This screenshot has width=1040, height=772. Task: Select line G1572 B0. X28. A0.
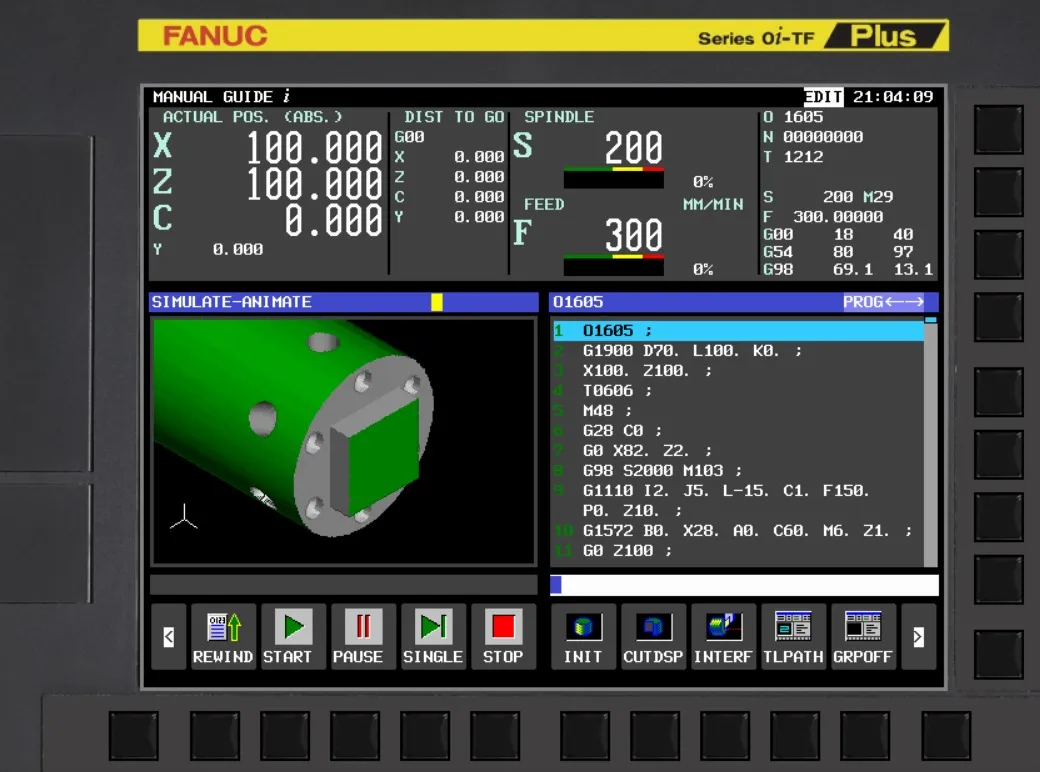coord(738,531)
